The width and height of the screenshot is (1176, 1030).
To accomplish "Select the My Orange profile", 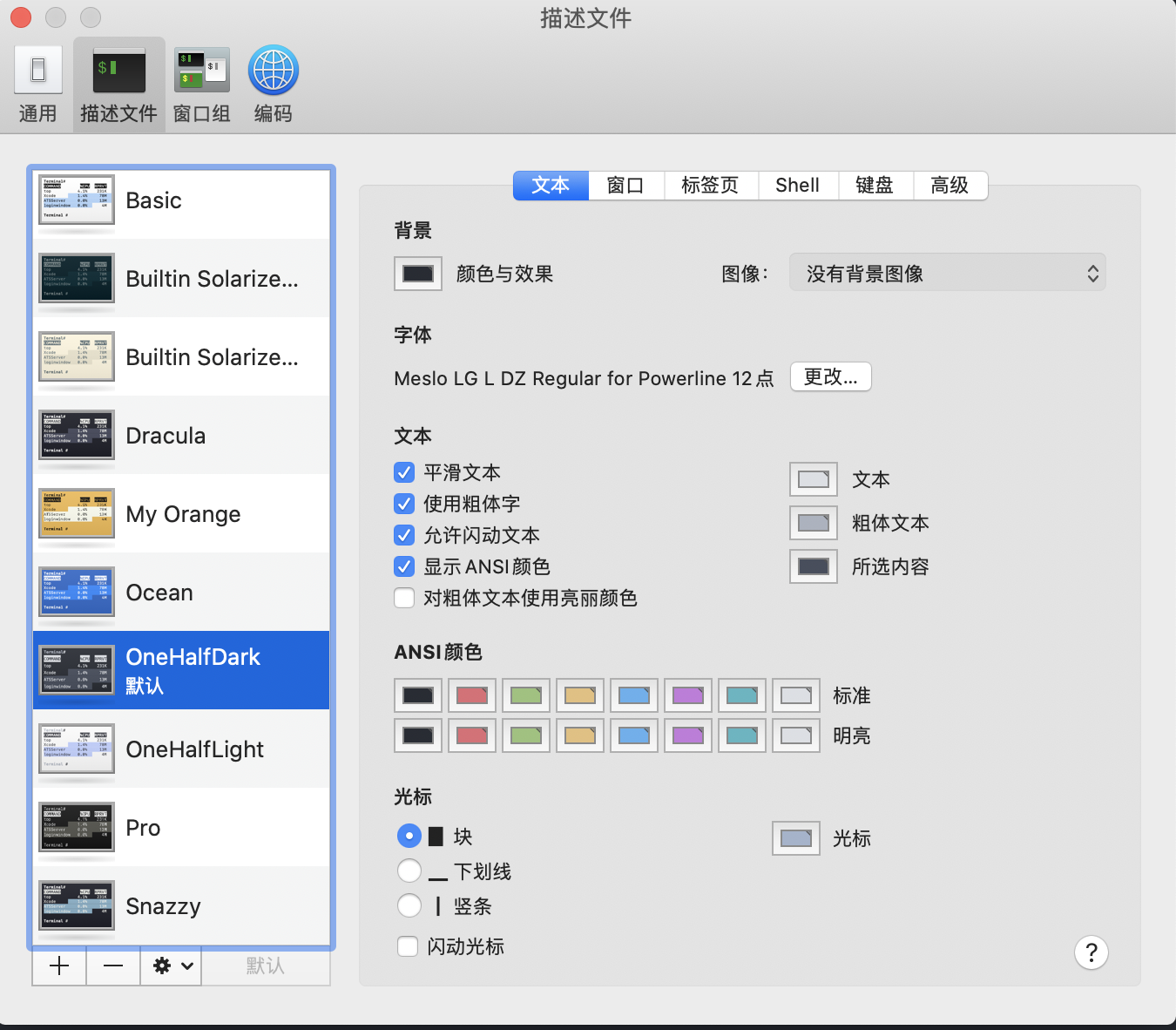I will point(181,513).
